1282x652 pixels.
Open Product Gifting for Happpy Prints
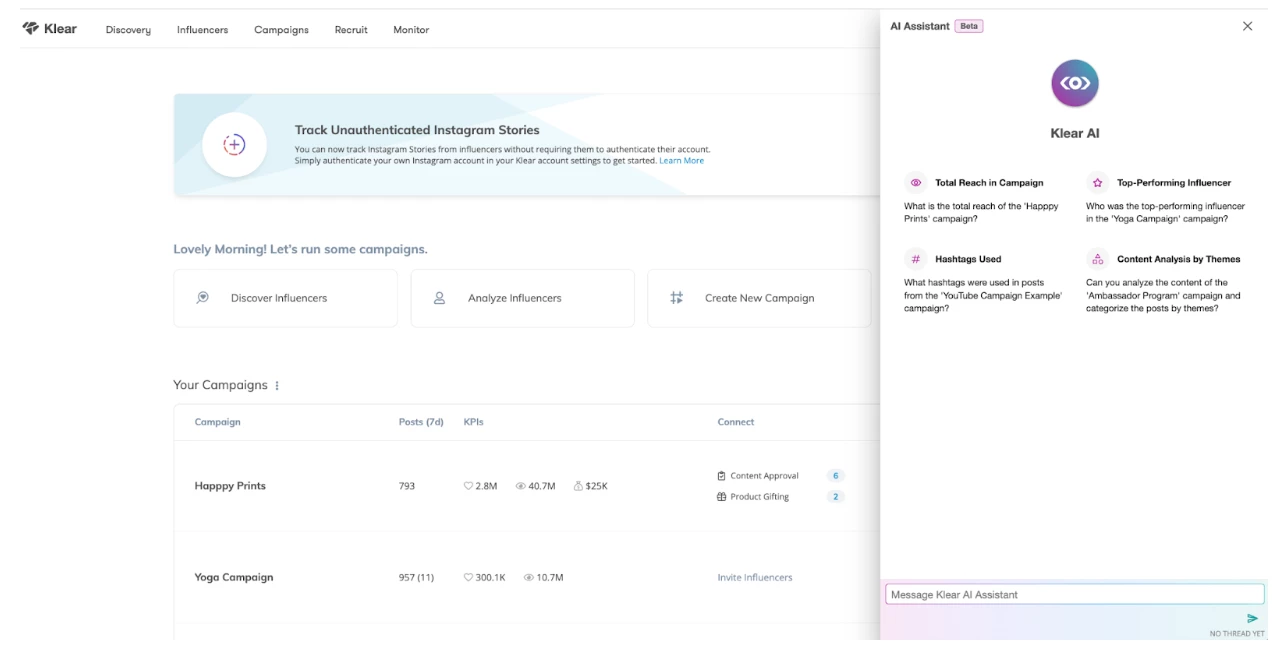[x=759, y=497]
